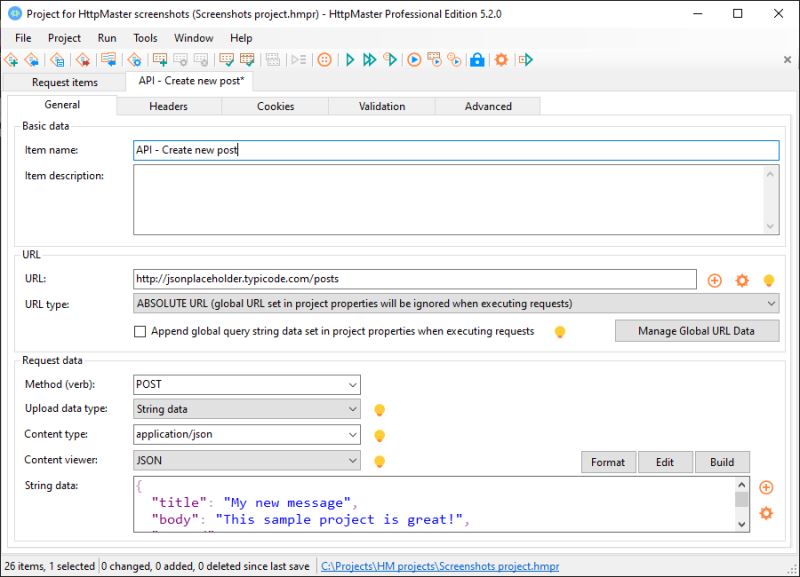Click the lightbulb hint beside append query checkbox
The height and width of the screenshot is (577, 800).
(560, 332)
